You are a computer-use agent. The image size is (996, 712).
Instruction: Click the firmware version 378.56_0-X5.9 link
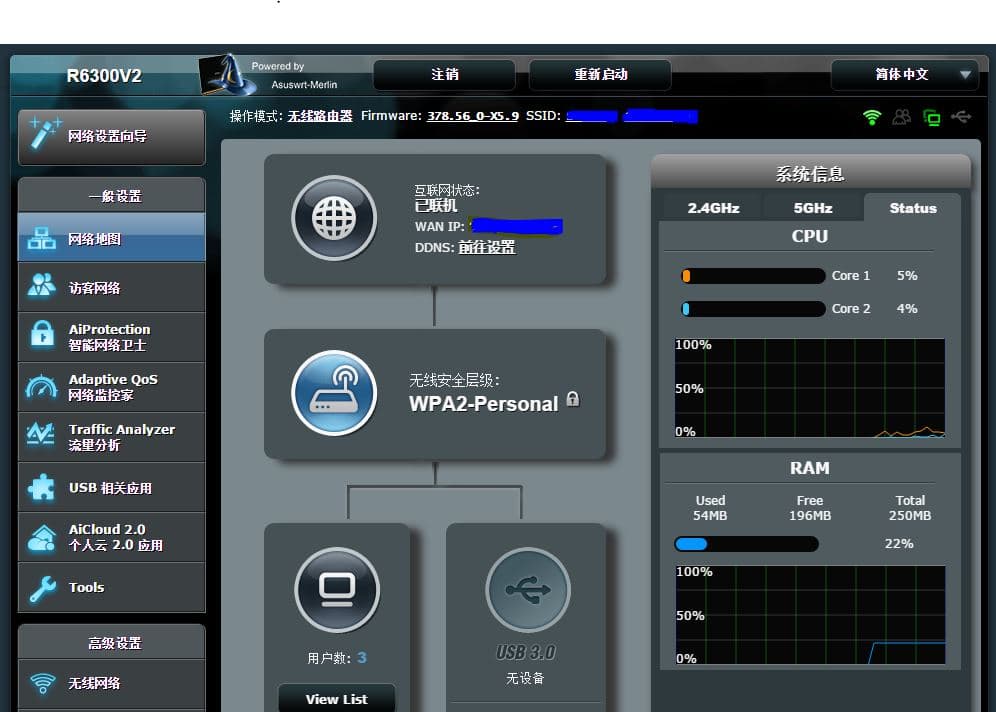(x=473, y=116)
